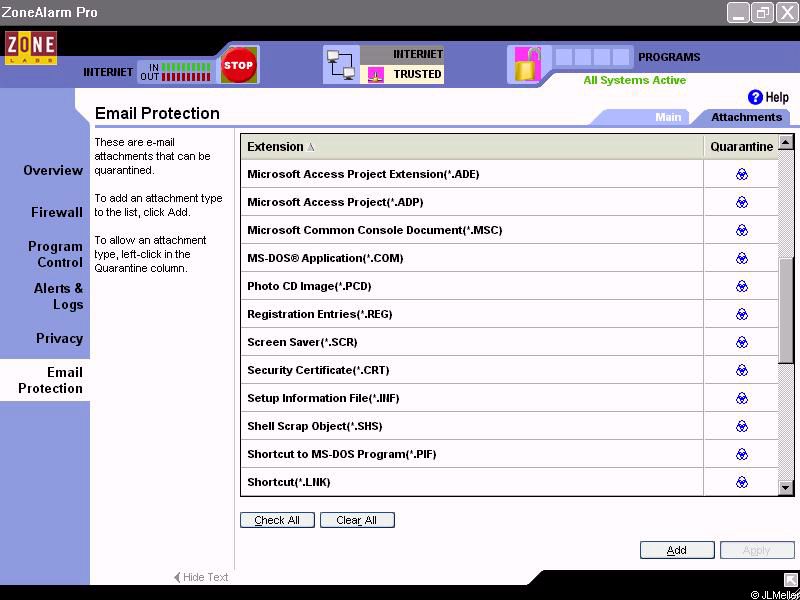
Task: Restore the ZoneAlarm Pro window size
Action: pyautogui.click(x=763, y=12)
